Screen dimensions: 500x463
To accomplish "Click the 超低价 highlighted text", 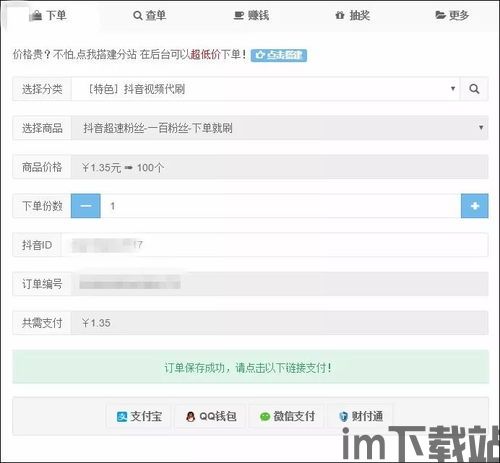I will coord(205,54).
